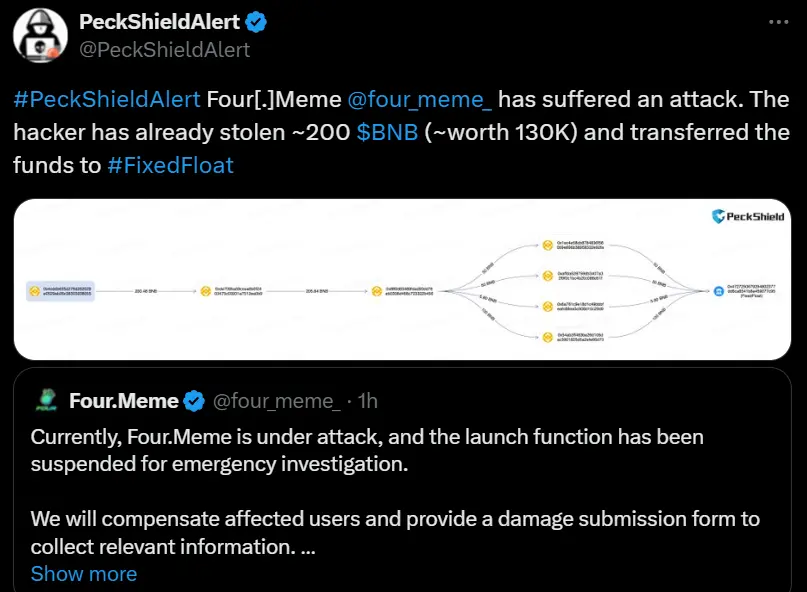The image size is (807, 592).
Task: Click first BNB coin node after 200.46 BNB
Action: [x=205, y=291]
